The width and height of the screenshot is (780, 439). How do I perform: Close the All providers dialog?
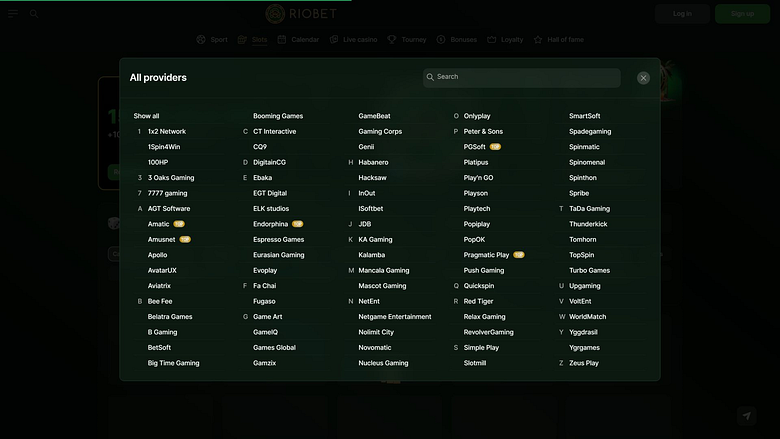643,78
